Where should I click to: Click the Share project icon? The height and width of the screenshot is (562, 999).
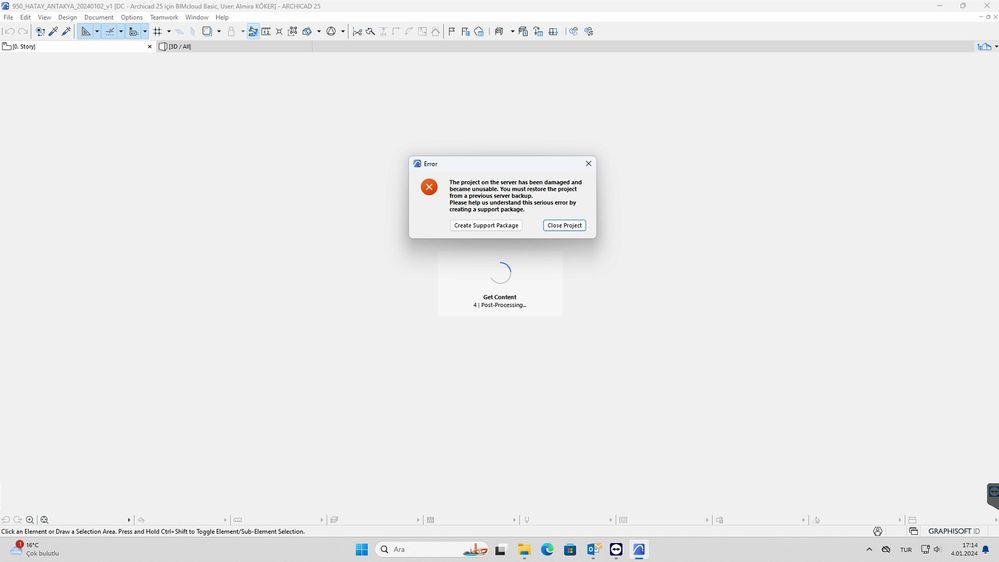click(573, 31)
